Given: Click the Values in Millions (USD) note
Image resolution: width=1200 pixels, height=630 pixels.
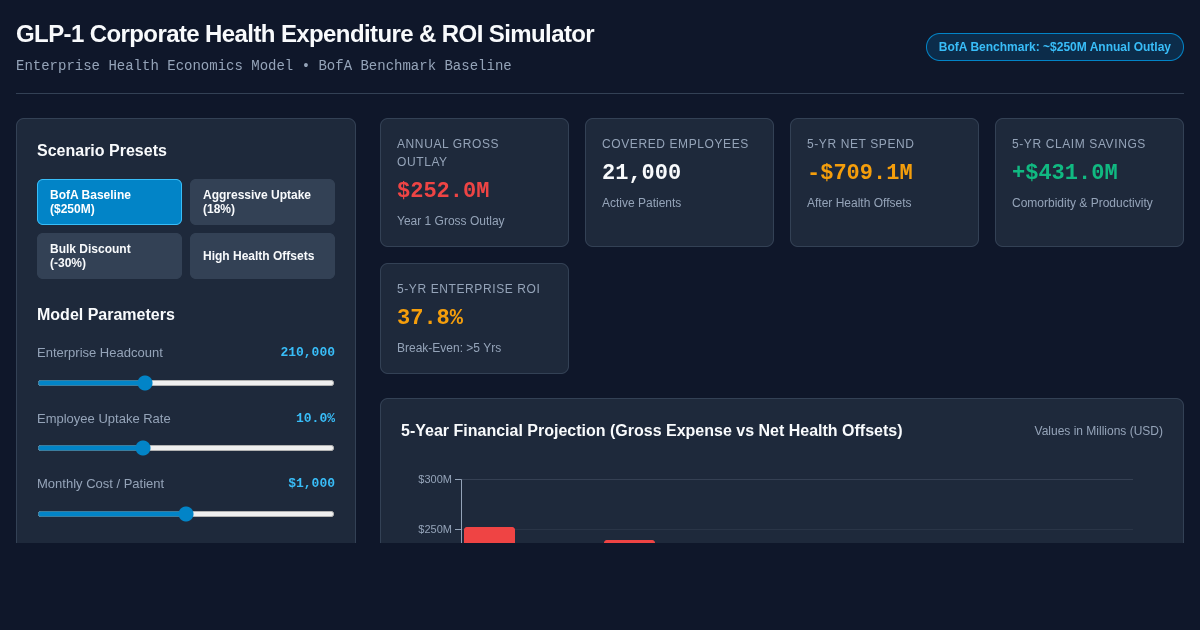Looking at the screenshot, I should 1099,431.
